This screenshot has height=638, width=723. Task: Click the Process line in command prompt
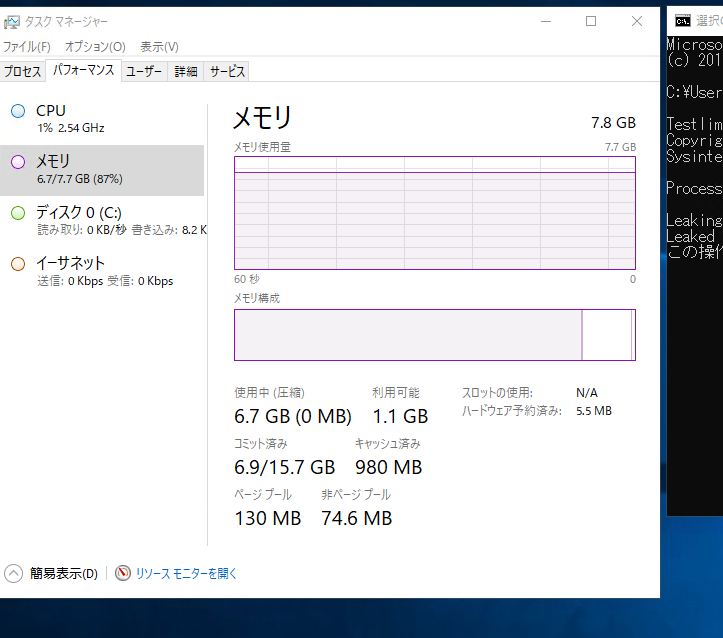click(694, 188)
